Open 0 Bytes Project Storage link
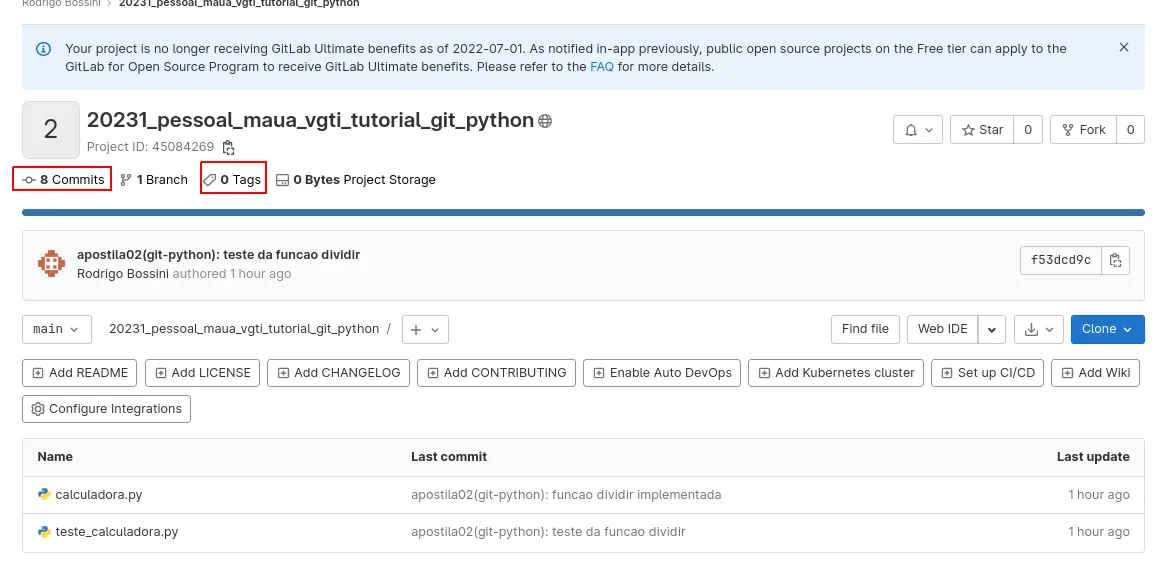Image resolution: width=1169 pixels, height=575 pixels. 356,180
